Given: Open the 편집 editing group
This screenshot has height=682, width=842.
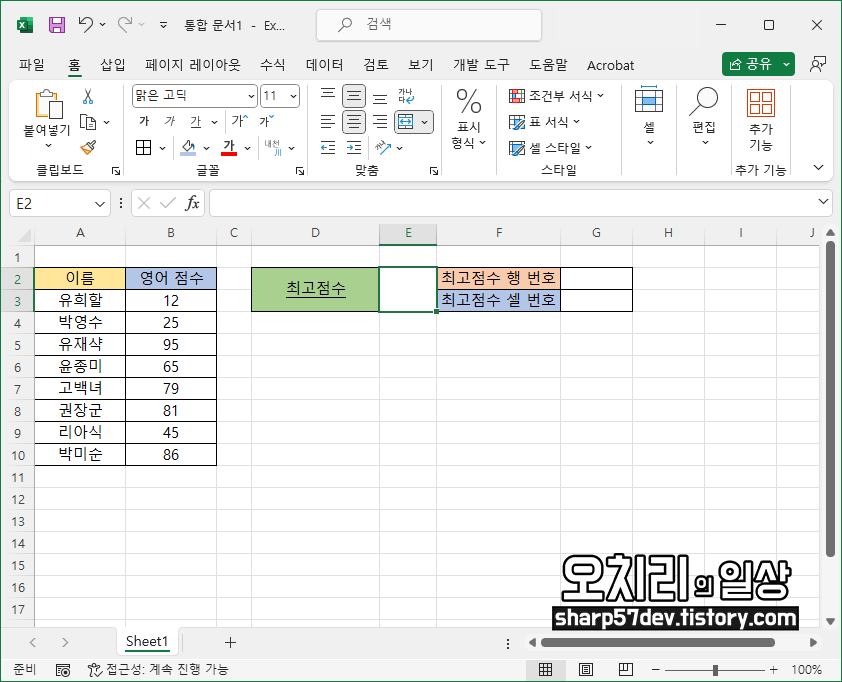Looking at the screenshot, I should [x=704, y=116].
